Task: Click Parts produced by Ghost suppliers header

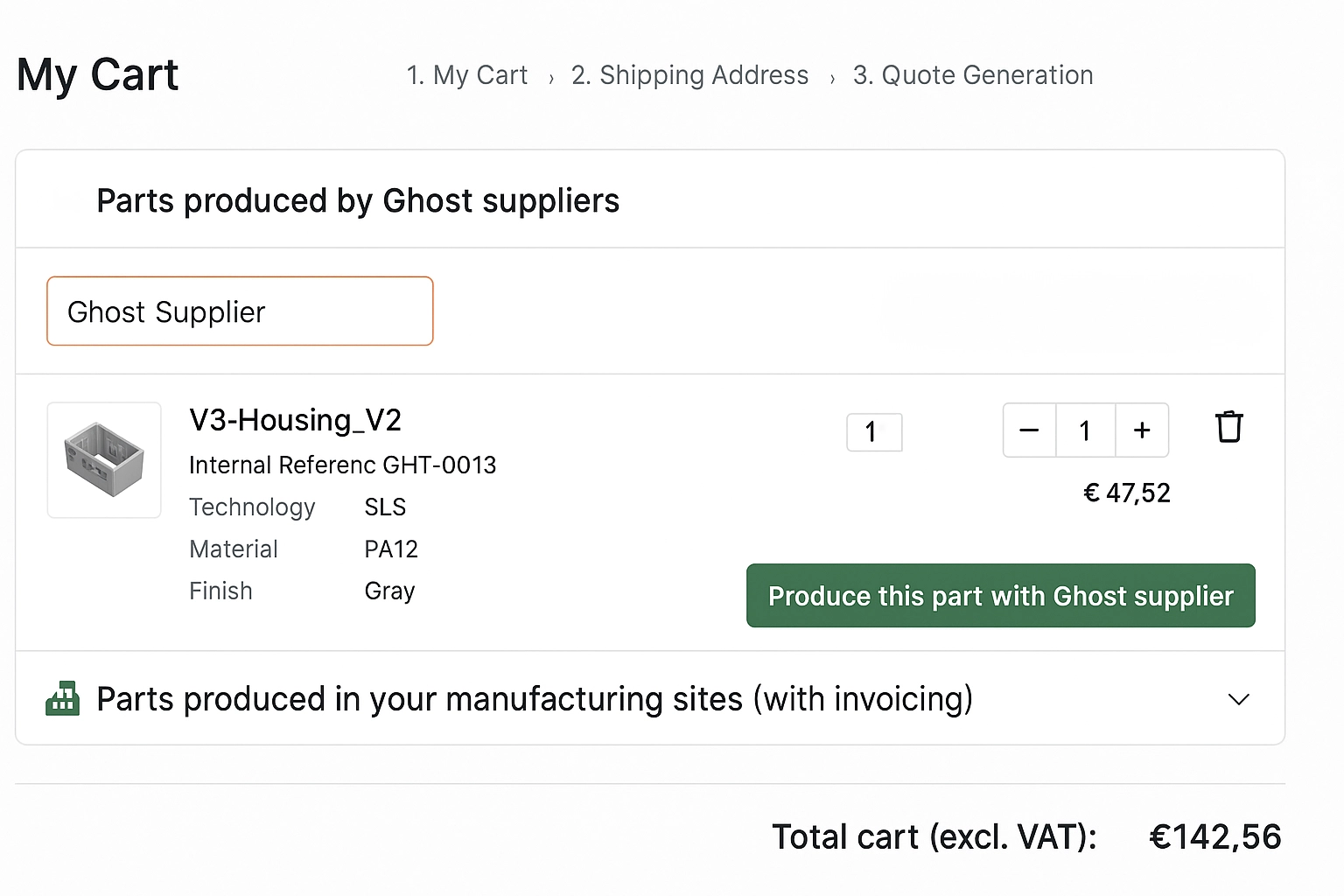Action: (x=358, y=201)
